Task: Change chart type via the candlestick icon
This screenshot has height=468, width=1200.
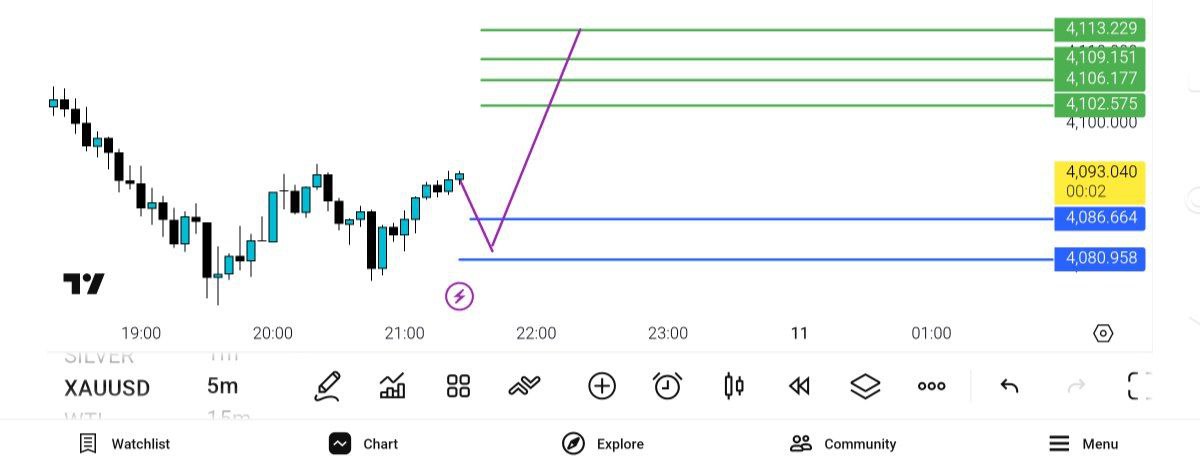Action: pos(733,386)
